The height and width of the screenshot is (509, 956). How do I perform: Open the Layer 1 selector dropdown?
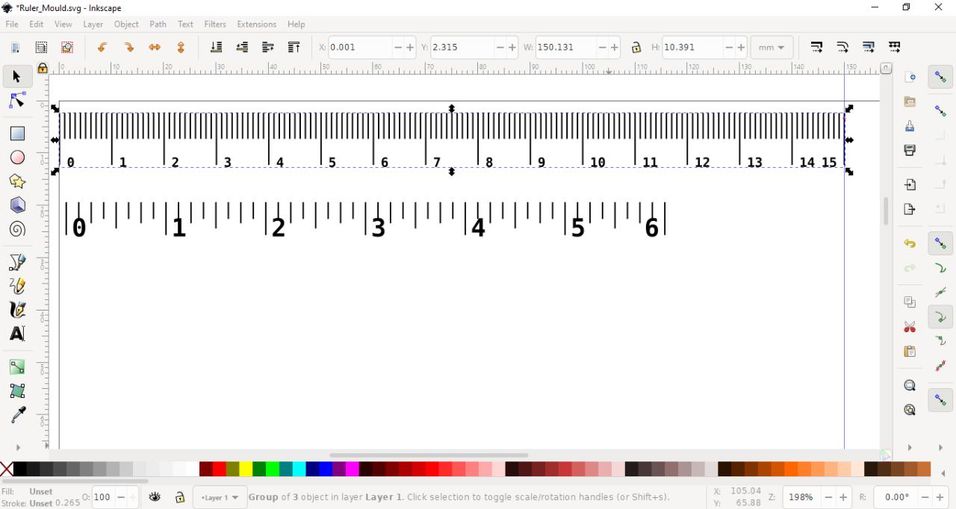coord(220,497)
